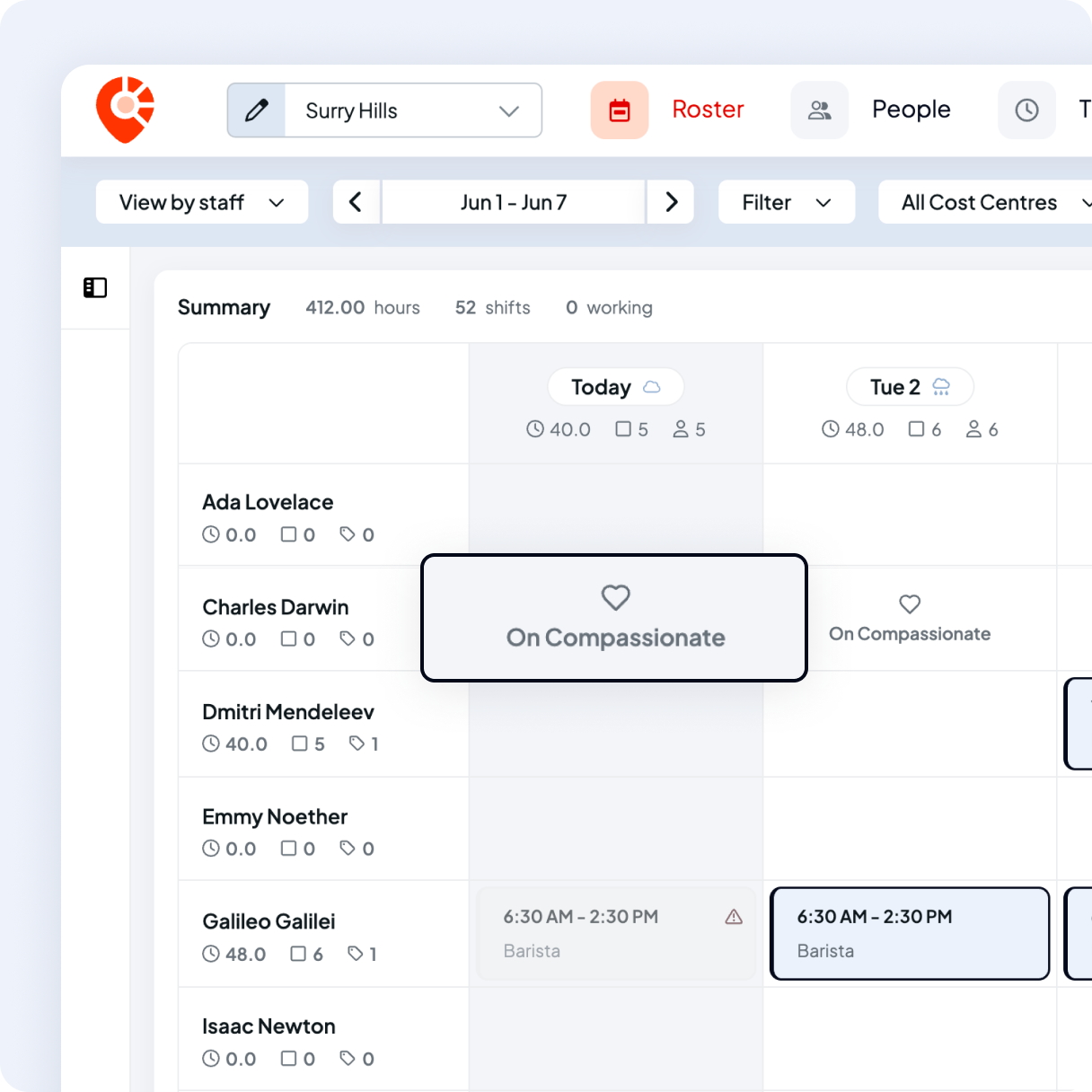Click the tag icon in Galileo Galilei row

(x=356, y=954)
